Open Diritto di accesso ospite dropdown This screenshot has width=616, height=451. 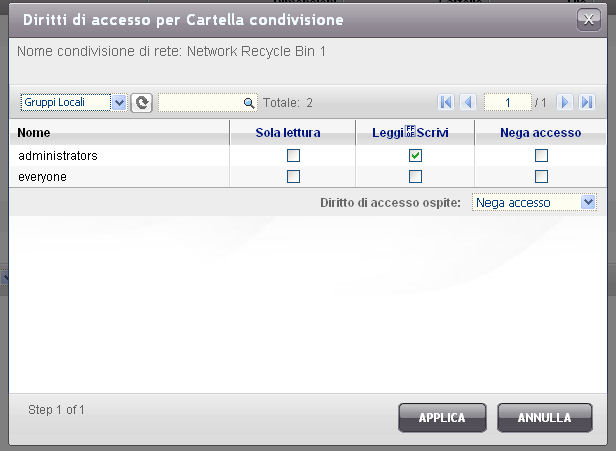coord(534,202)
